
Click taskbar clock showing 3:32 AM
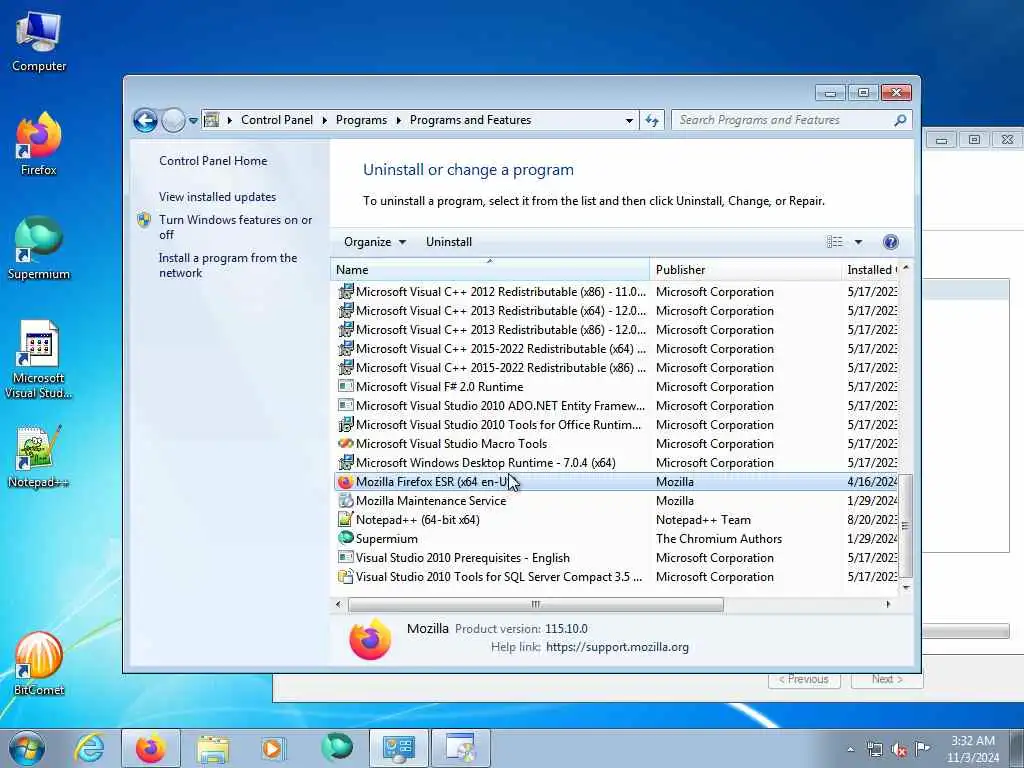point(973,749)
